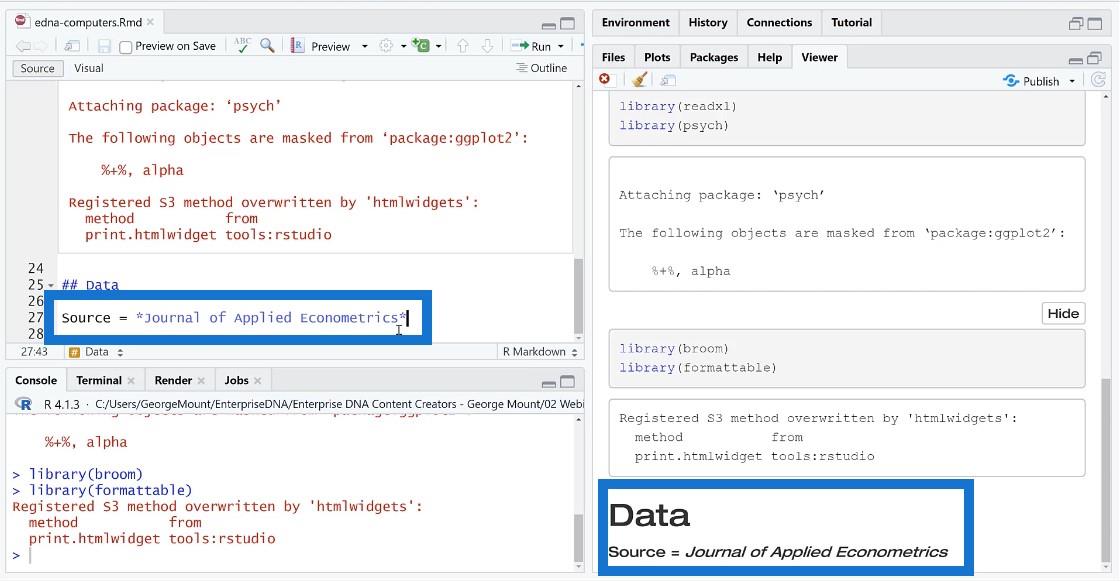Screen dimensions: 1120x581
Task: Switch to the Jobs tab
Action: coord(236,380)
